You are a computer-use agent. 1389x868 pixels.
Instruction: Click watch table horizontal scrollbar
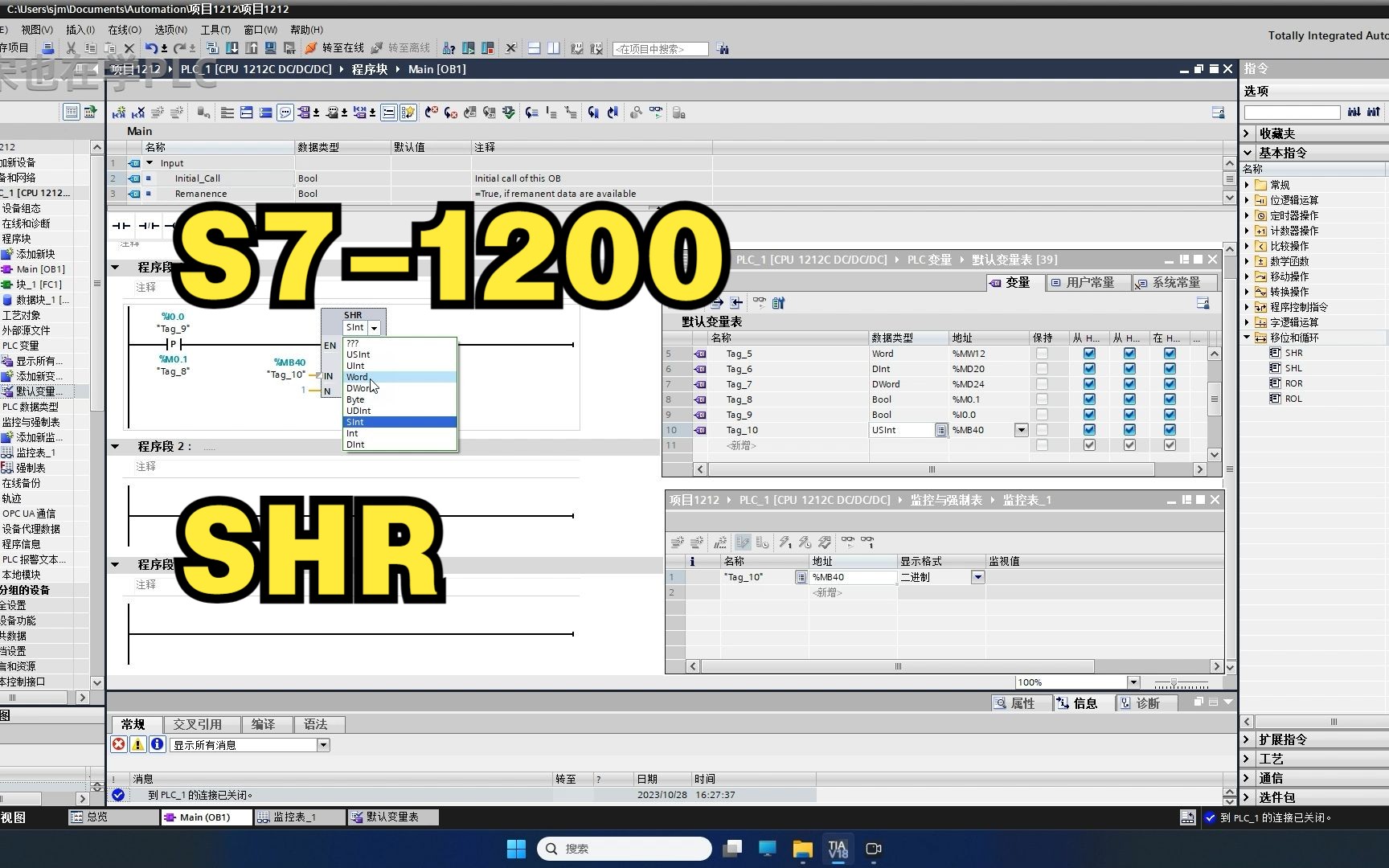[897, 666]
